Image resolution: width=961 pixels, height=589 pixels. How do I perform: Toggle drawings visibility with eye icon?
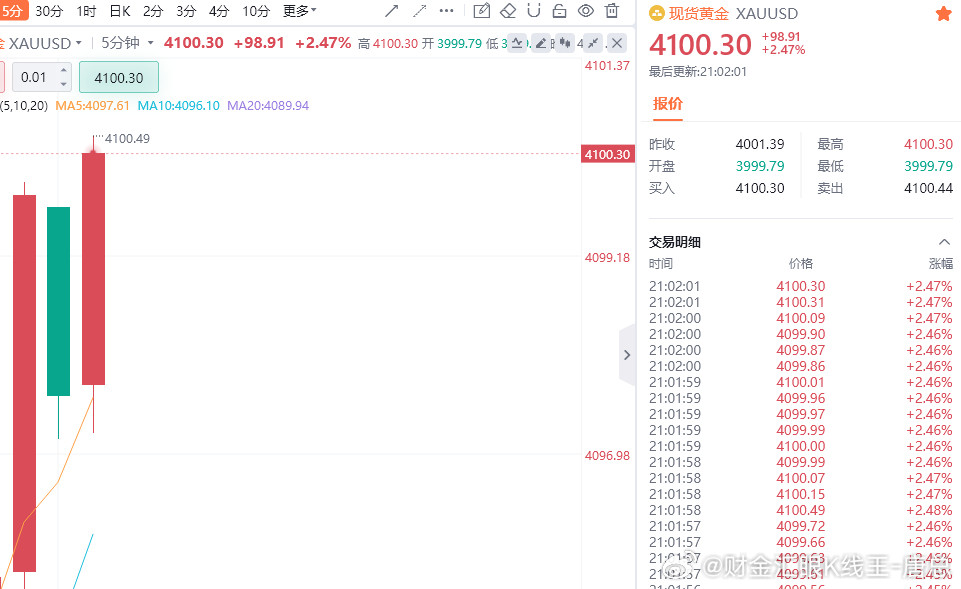click(587, 11)
